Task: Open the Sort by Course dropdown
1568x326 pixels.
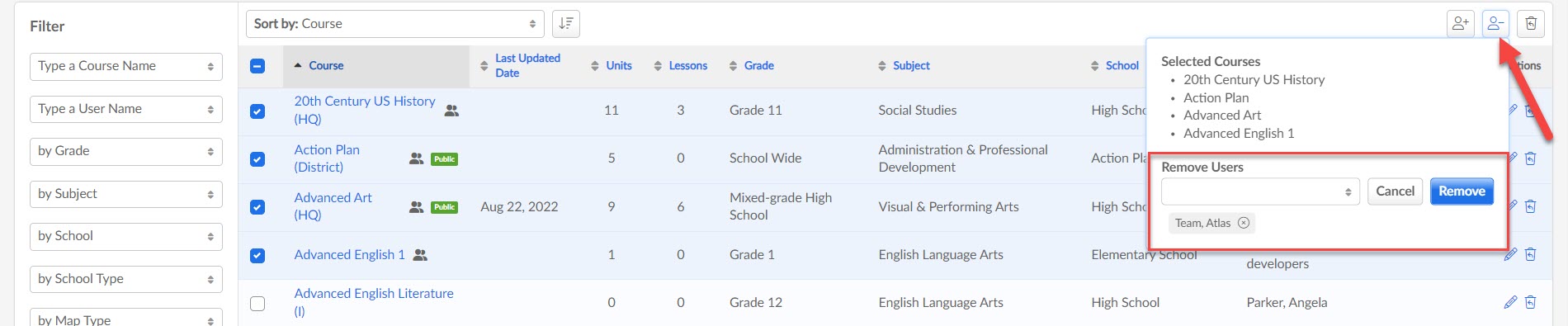Action: (x=395, y=24)
